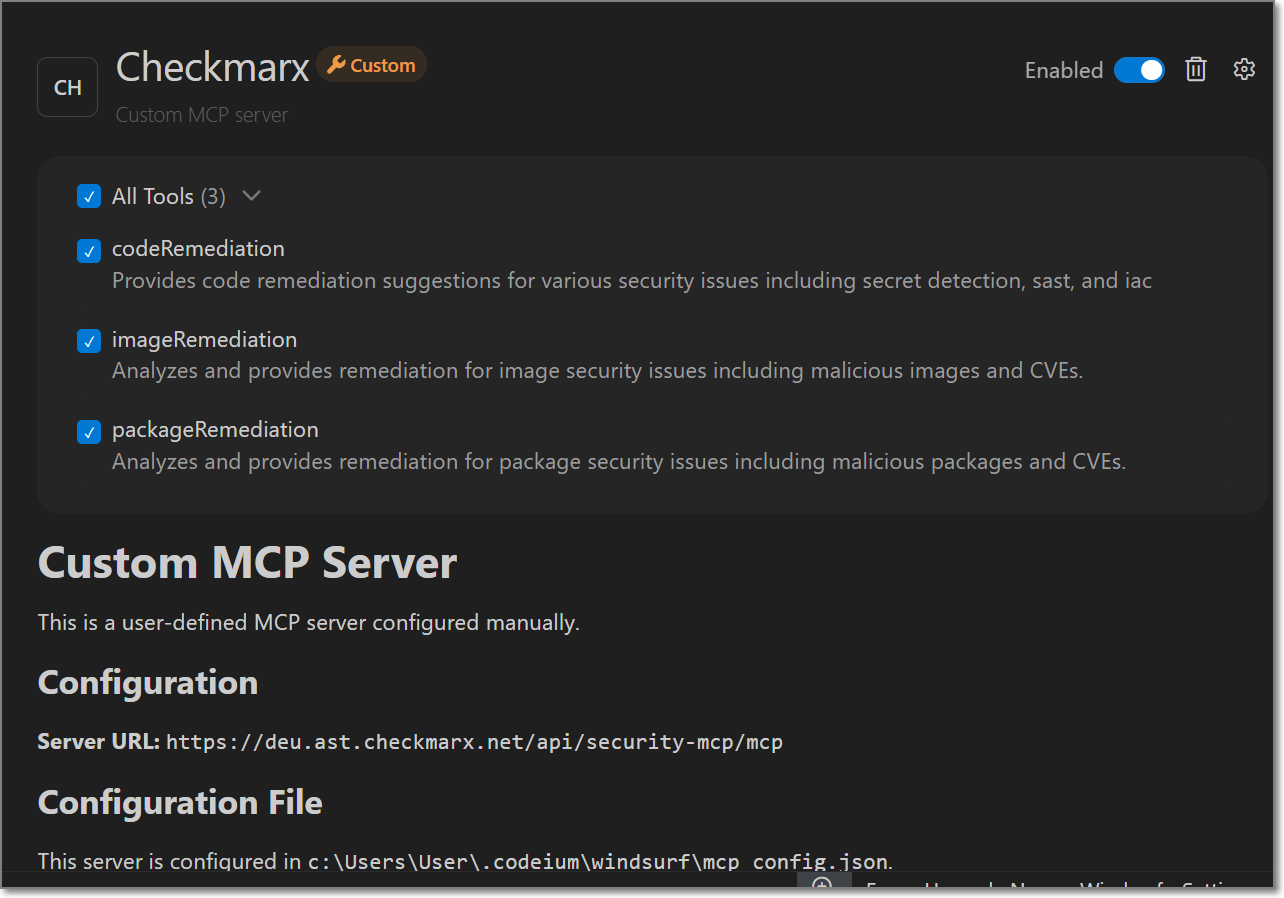Click the circled plus icon at bottom
The height and width of the screenshot is (898, 1284).
(823, 886)
